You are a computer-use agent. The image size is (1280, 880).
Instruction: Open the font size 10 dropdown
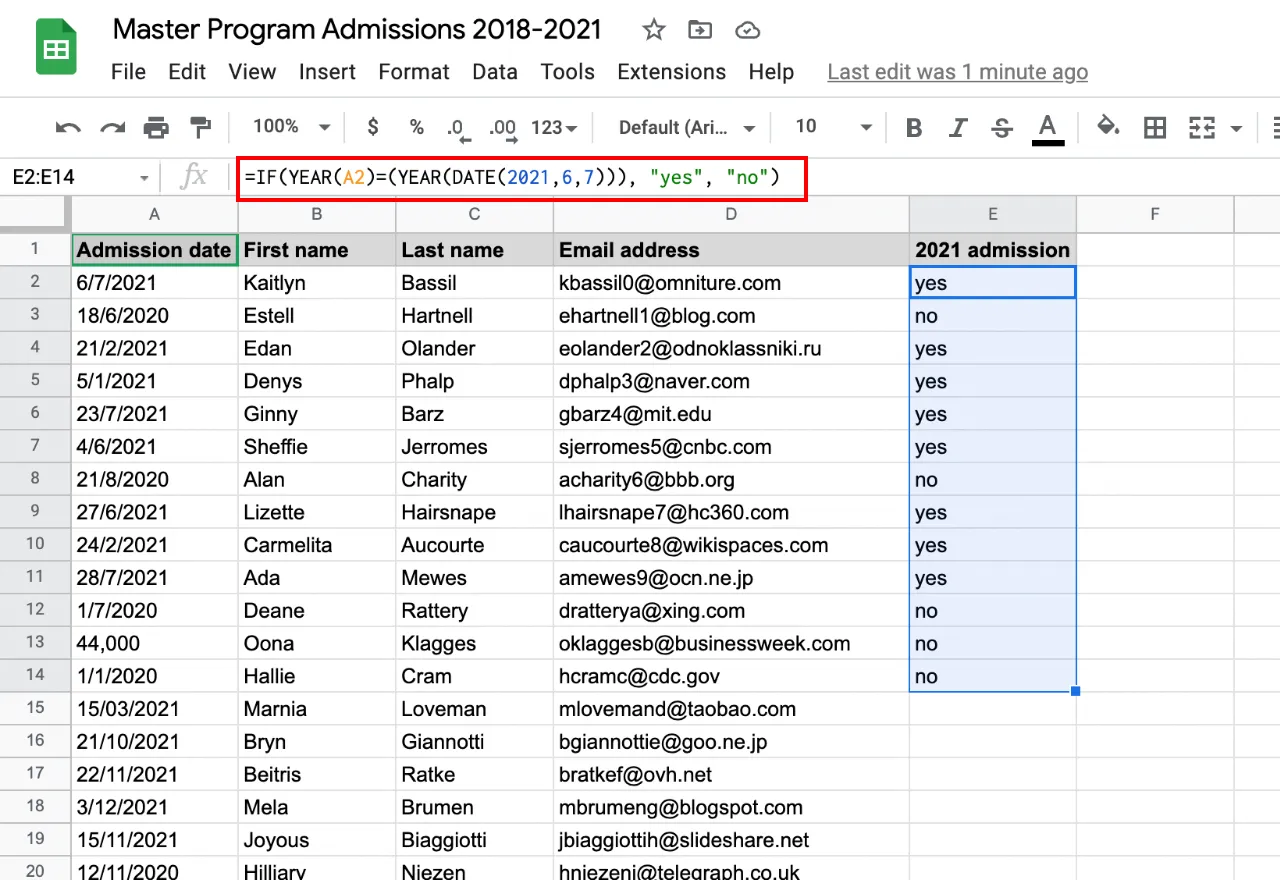[833, 127]
